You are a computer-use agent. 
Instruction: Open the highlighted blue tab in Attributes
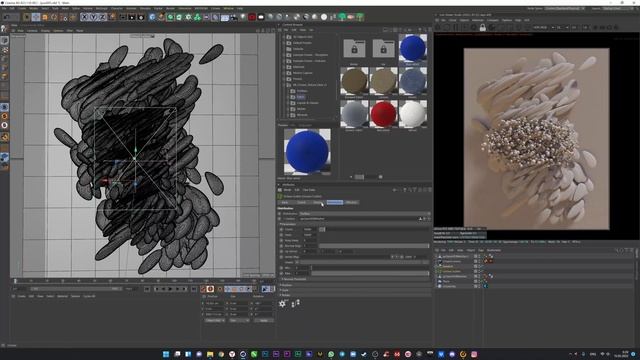335,202
